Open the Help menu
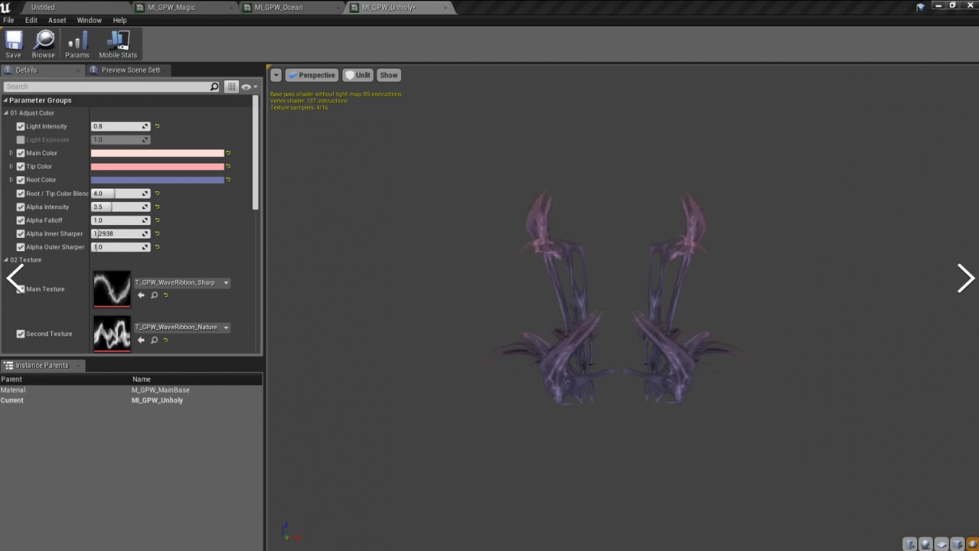Viewport: 979px width, 551px height. click(x=119, y=20)
